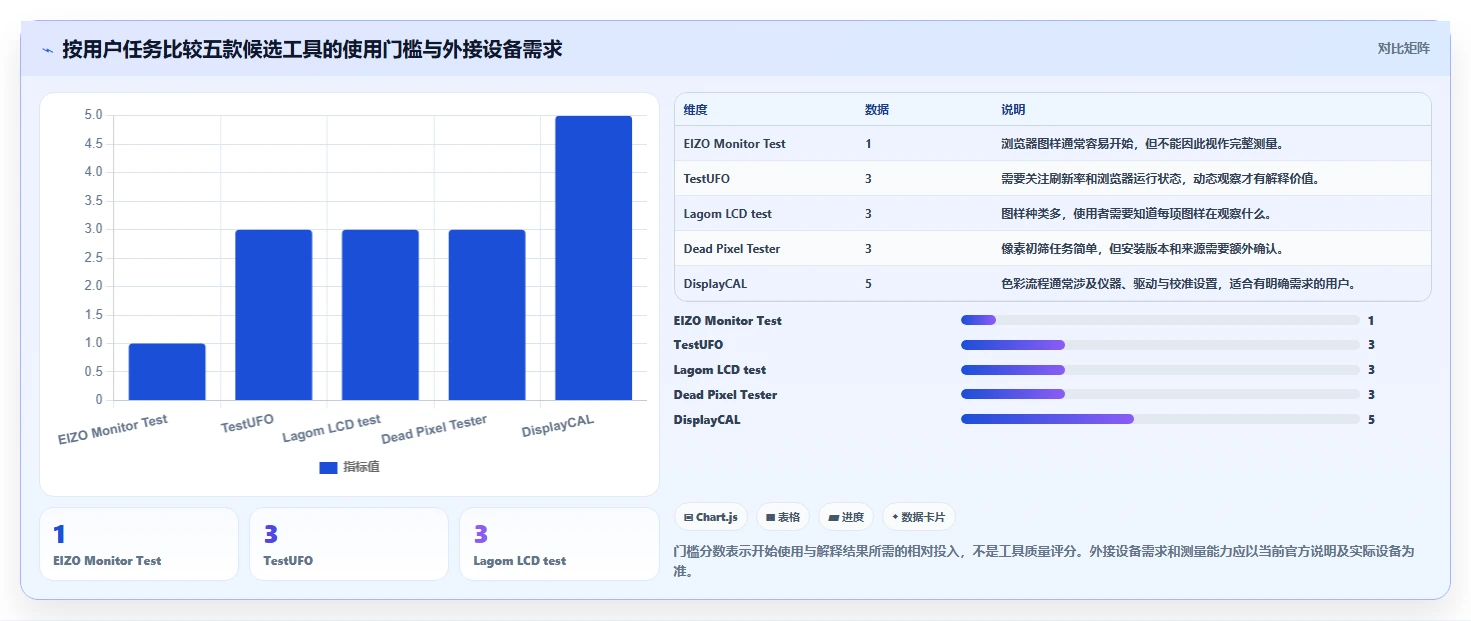Click the value 1 in the EIZO table row
The image size is (1471, 621).
868,143
